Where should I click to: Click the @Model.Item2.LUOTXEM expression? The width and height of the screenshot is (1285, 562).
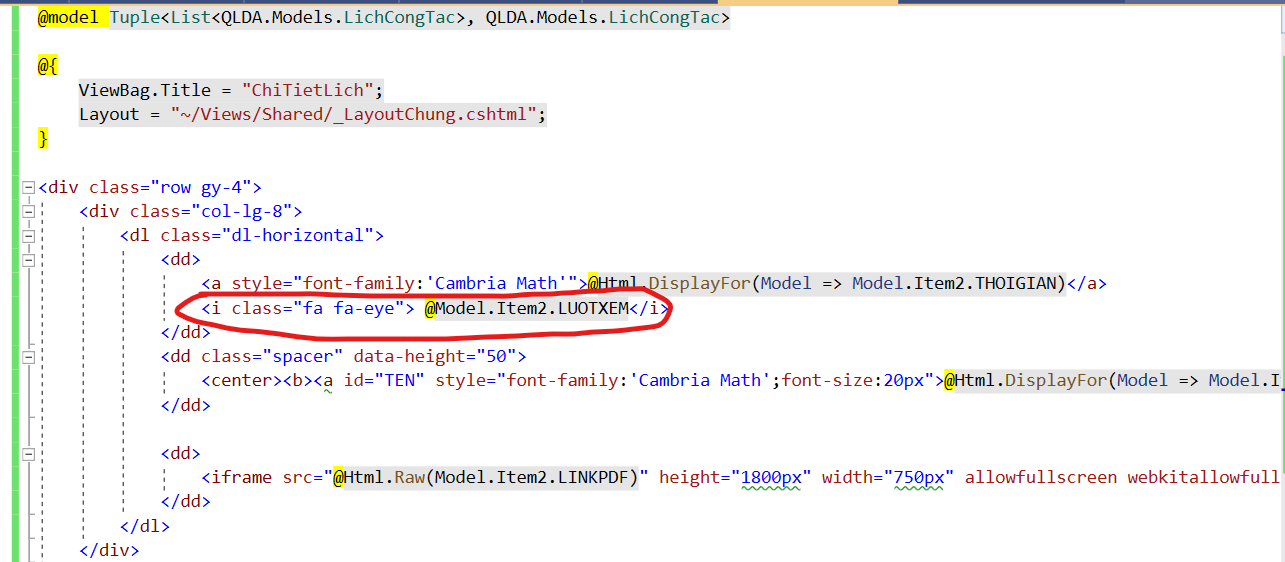526,308
